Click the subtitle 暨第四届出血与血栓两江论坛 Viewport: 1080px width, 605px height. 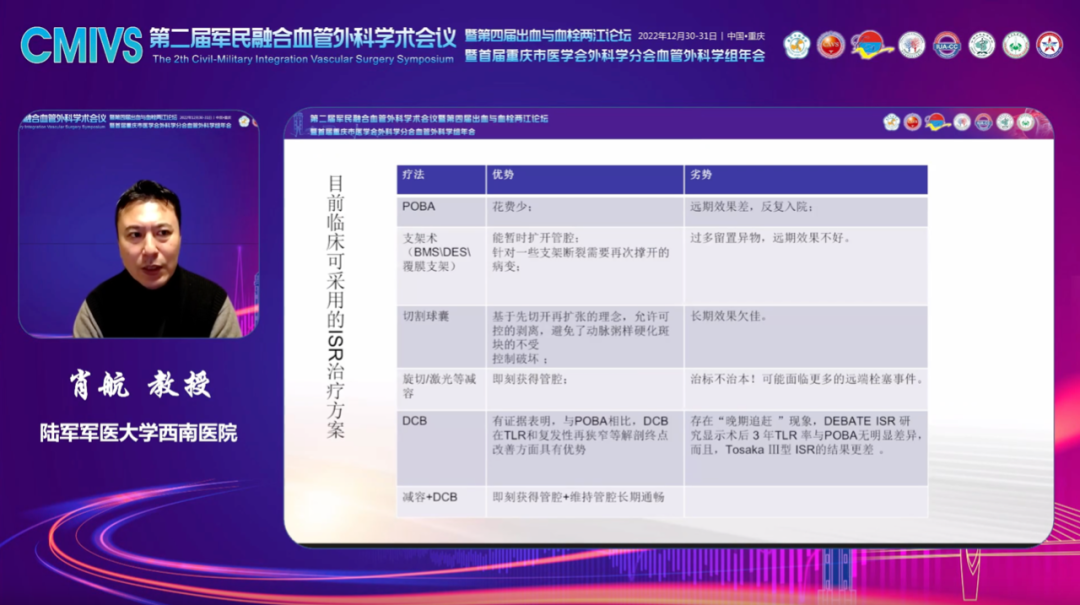(x=548, y=35)
